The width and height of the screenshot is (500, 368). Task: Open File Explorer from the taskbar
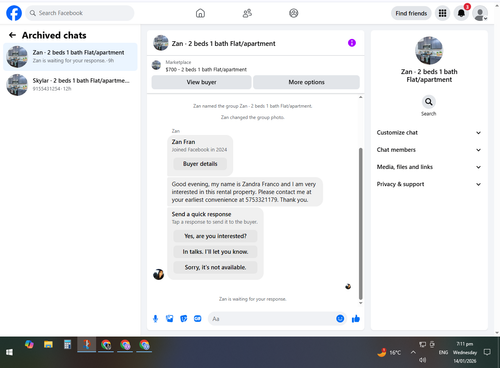click(48, 345)
